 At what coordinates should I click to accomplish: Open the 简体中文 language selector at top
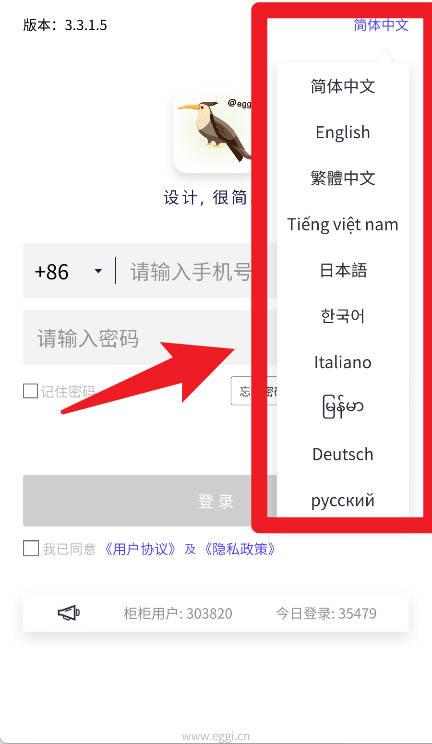coord(381,25)
